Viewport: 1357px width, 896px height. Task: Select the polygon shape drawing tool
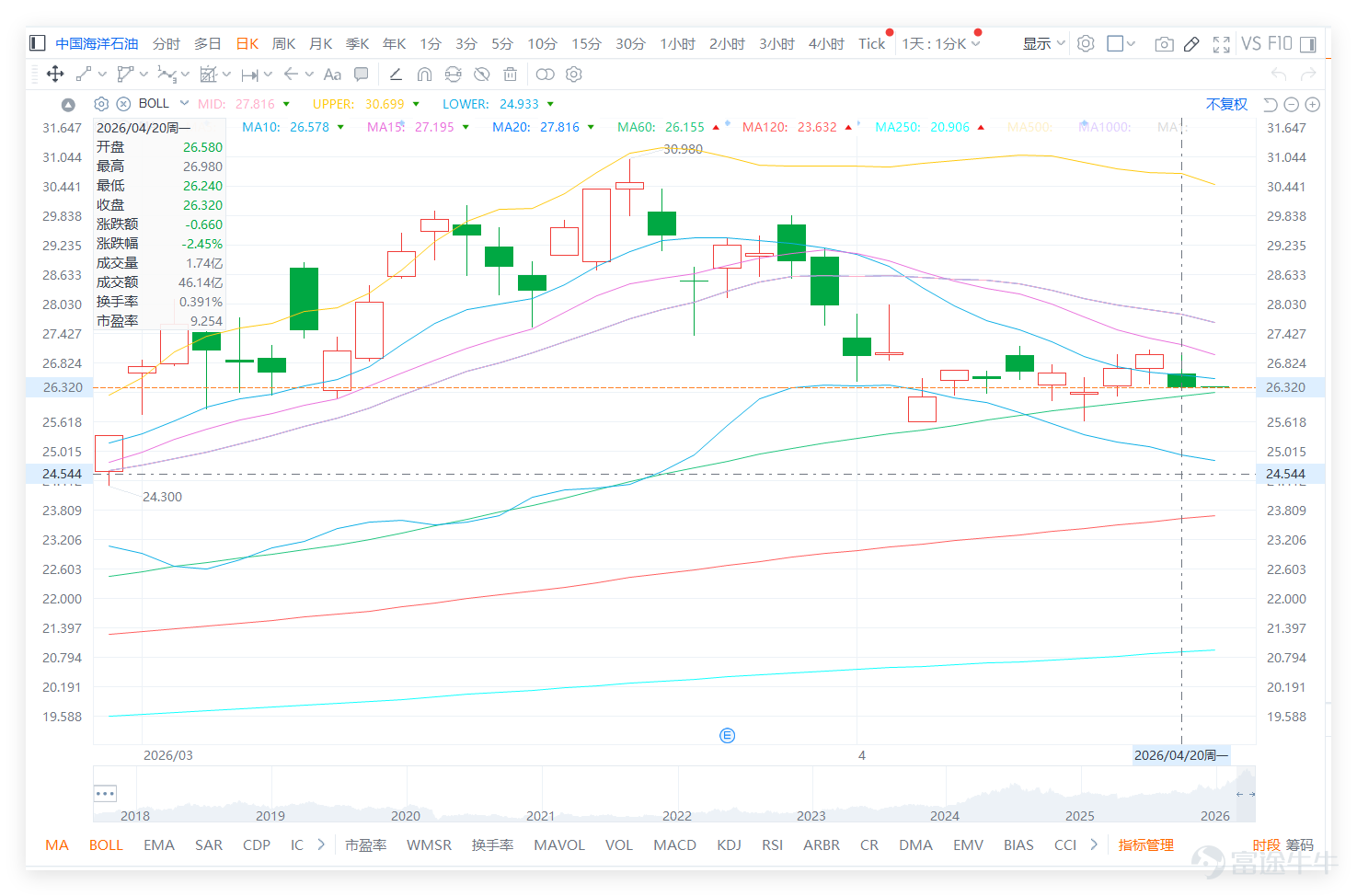click(x=125, y=75)
